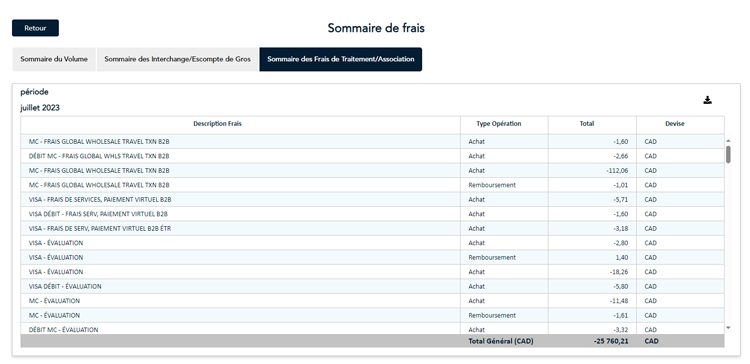Click the Total Général (CAD) footer row
750x364 pixels.
pos(372,341)
